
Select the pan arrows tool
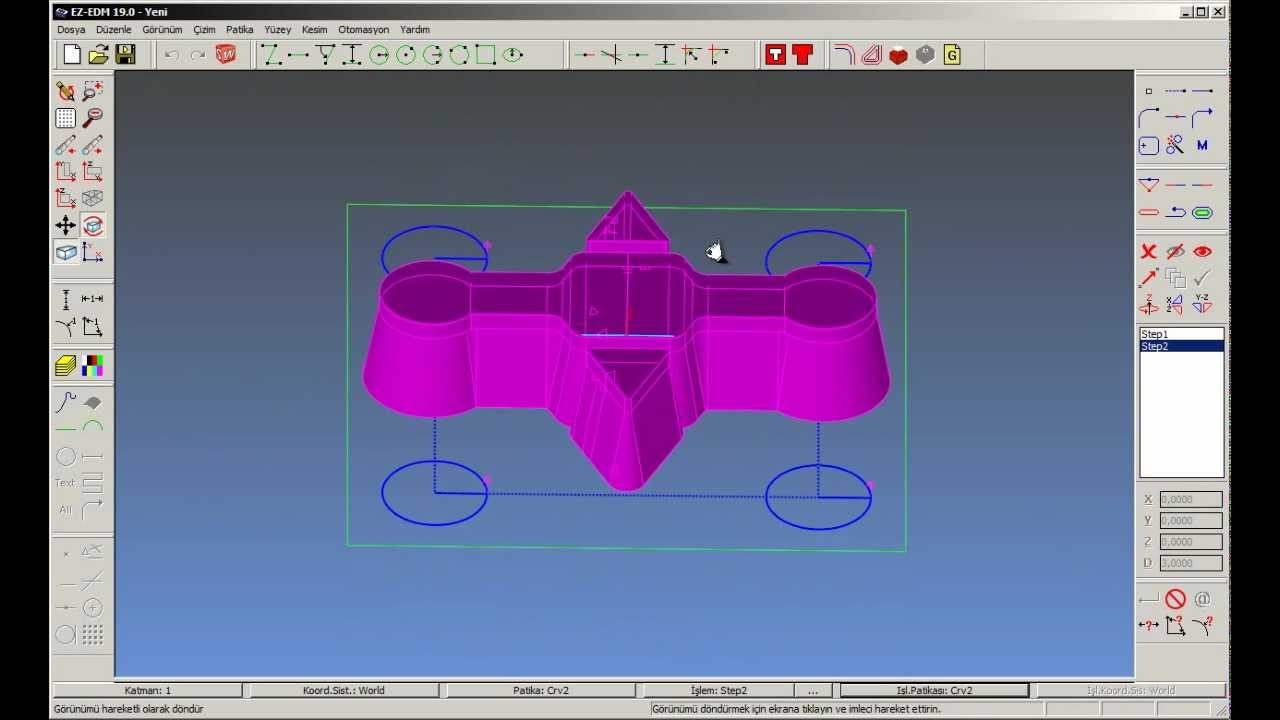(x=65, y=225)
